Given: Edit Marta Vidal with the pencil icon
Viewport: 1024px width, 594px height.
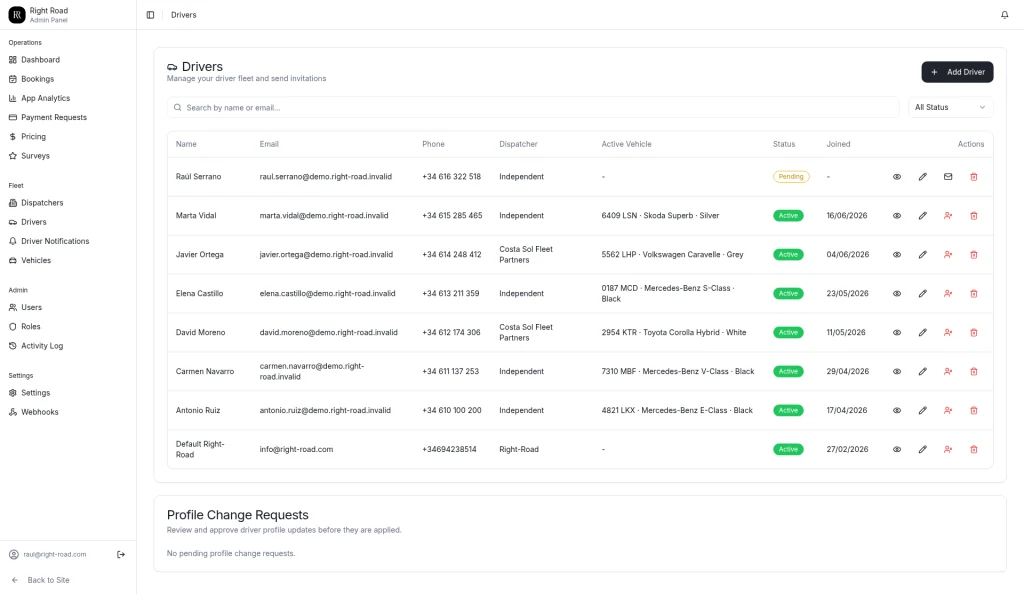Looking at the screenshot, I should [922, 215].
